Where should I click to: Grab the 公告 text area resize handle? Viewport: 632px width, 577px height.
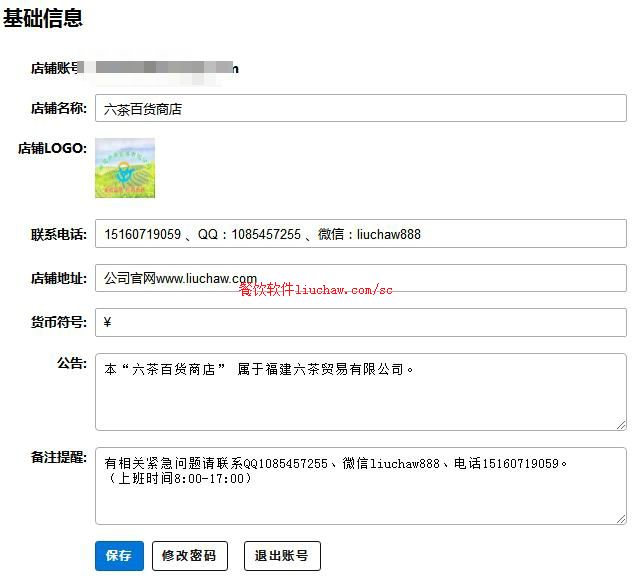point(621,425)
